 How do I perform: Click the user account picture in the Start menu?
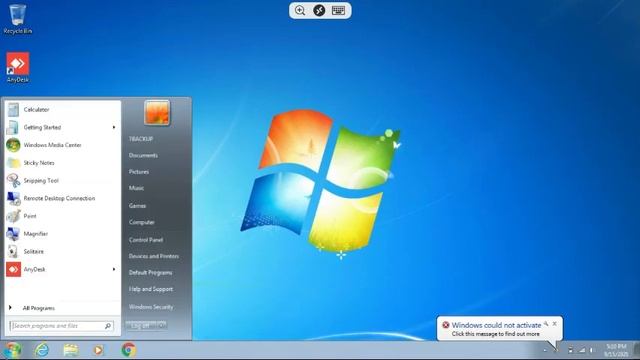(x=157, y=113)
